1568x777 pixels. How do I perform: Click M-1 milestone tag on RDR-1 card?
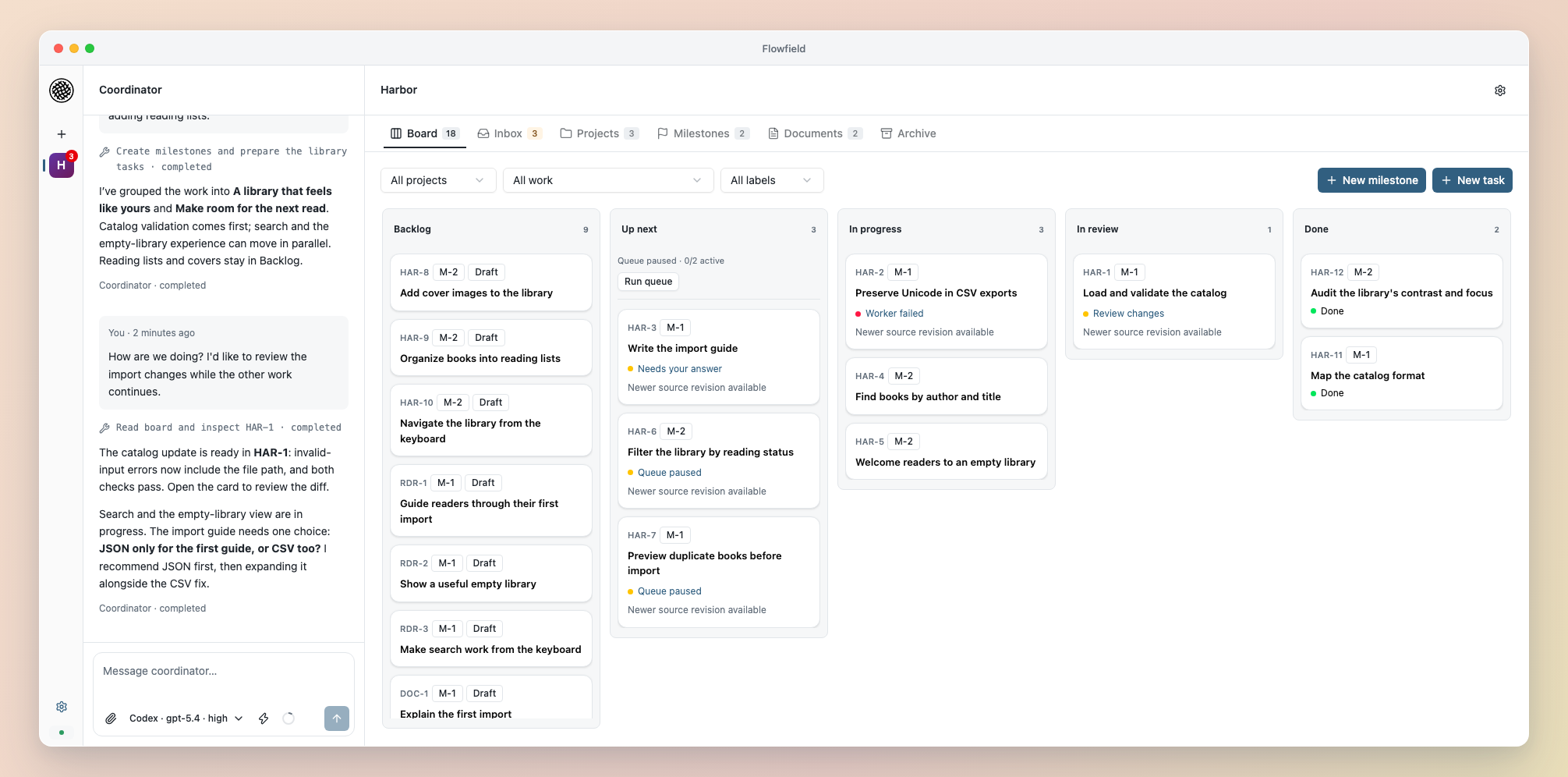point(446,483)
